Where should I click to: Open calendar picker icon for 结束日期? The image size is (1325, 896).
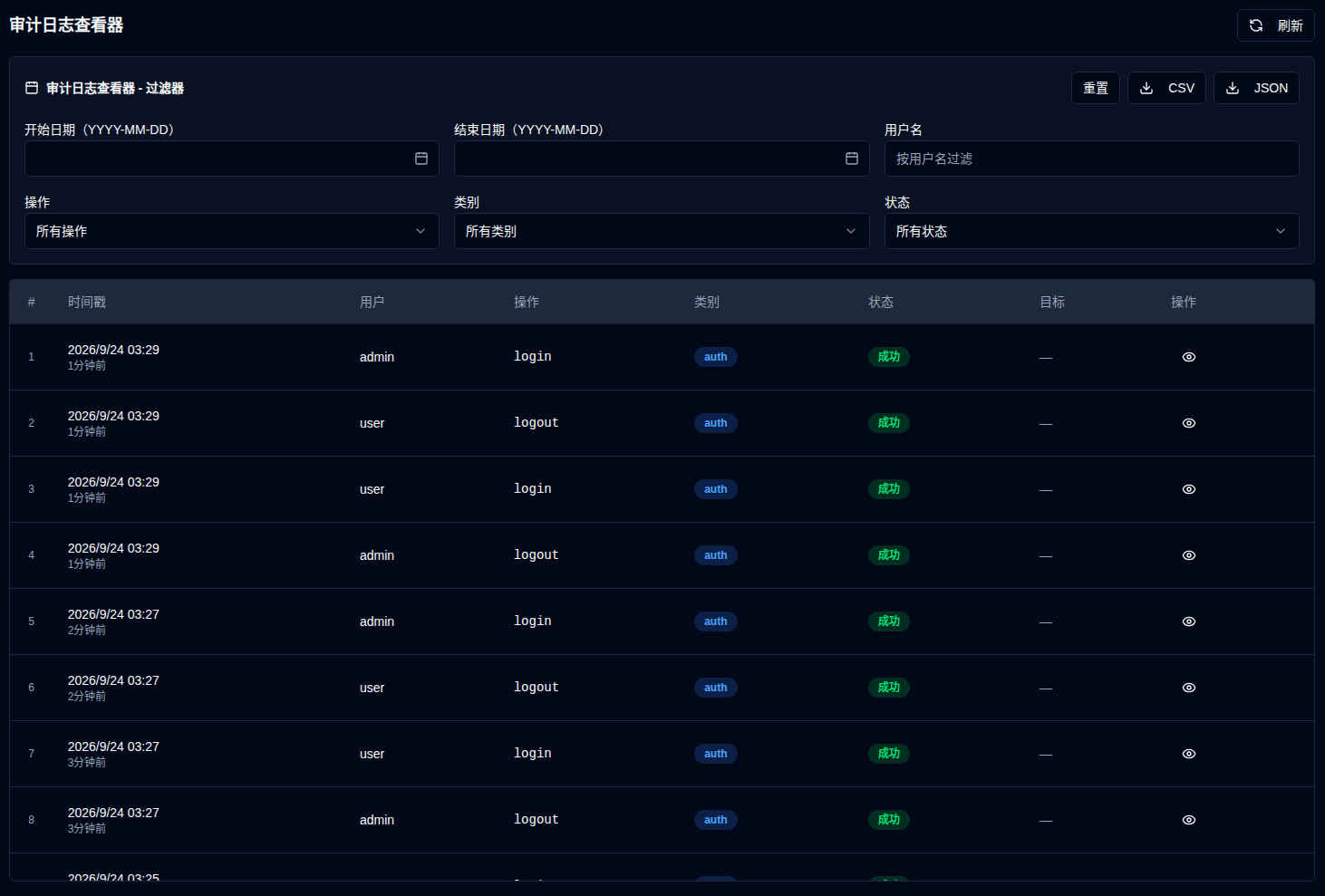pos(852,159)
